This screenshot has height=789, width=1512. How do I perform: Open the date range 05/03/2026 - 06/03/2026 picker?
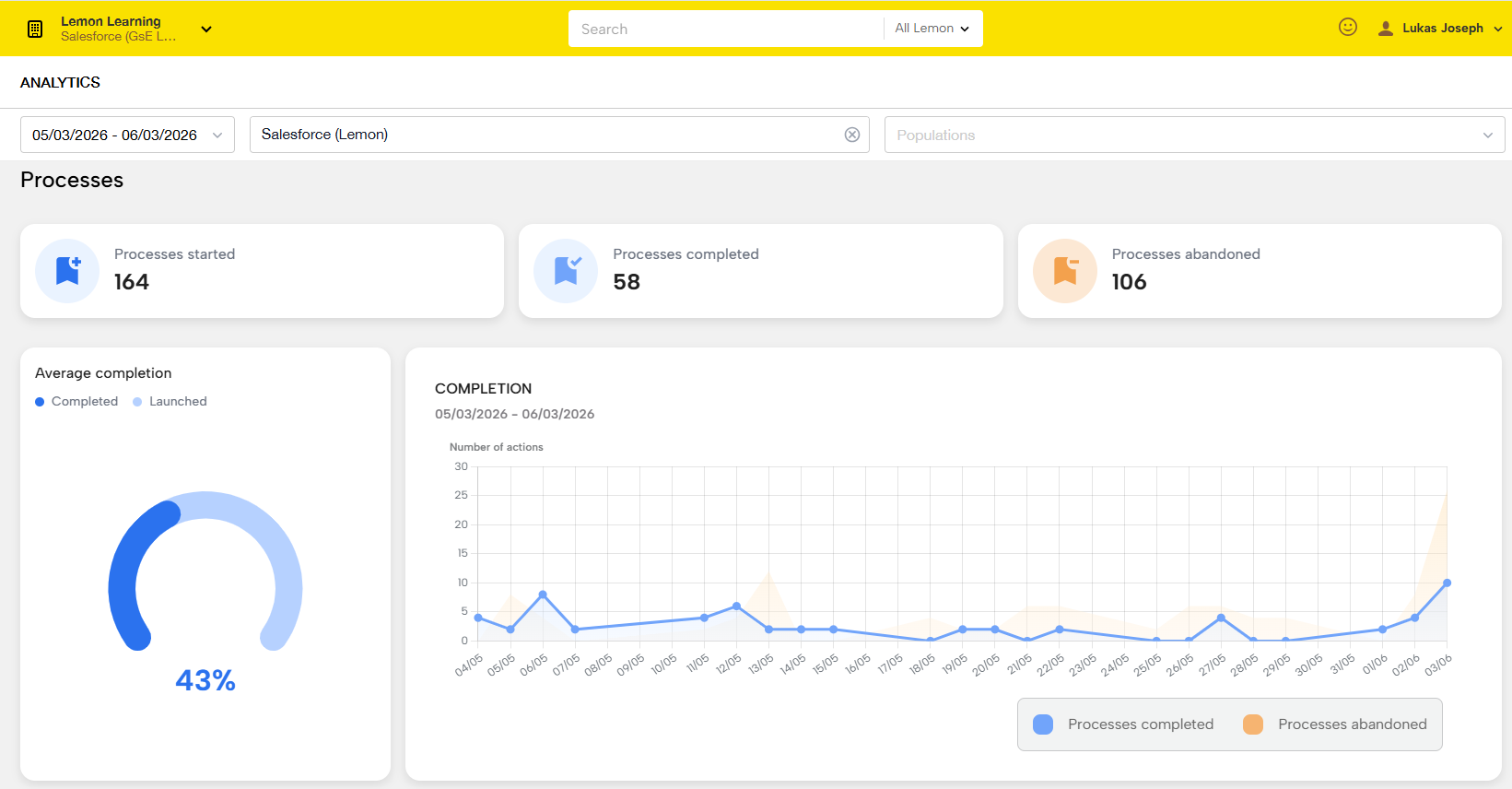(x=127, y=135)
